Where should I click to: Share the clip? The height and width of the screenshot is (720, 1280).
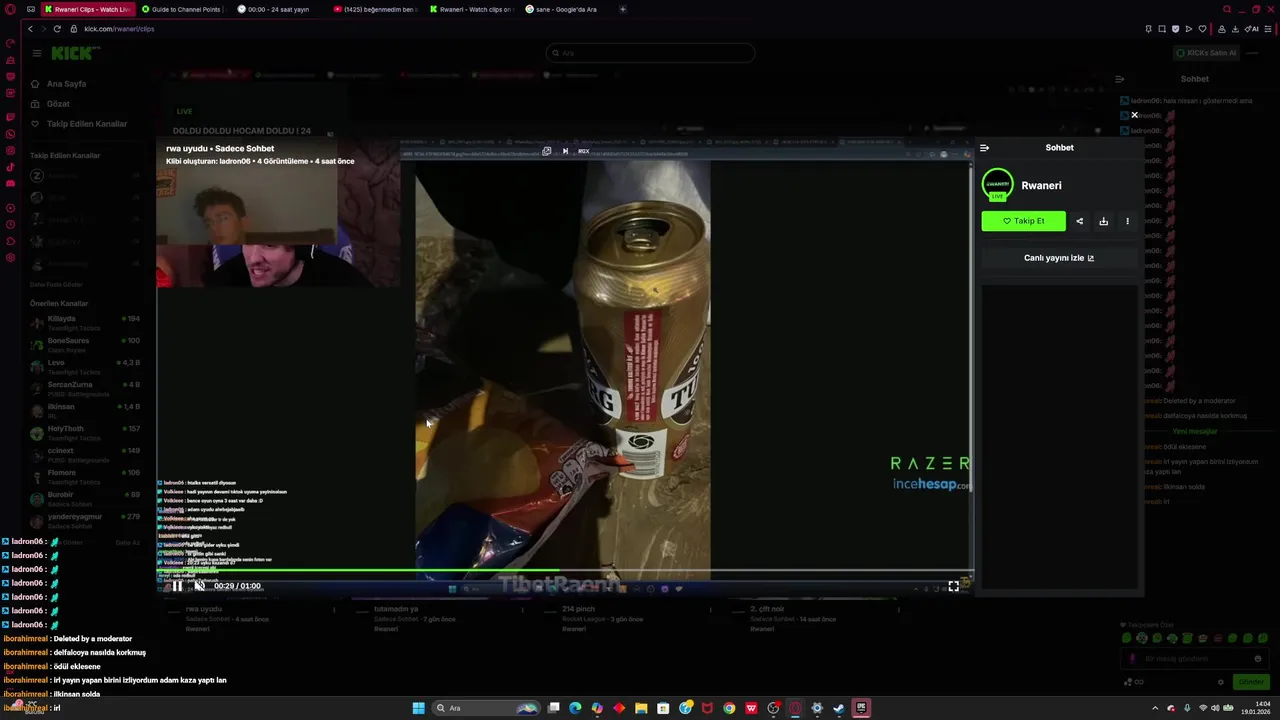click(1079, 221)
